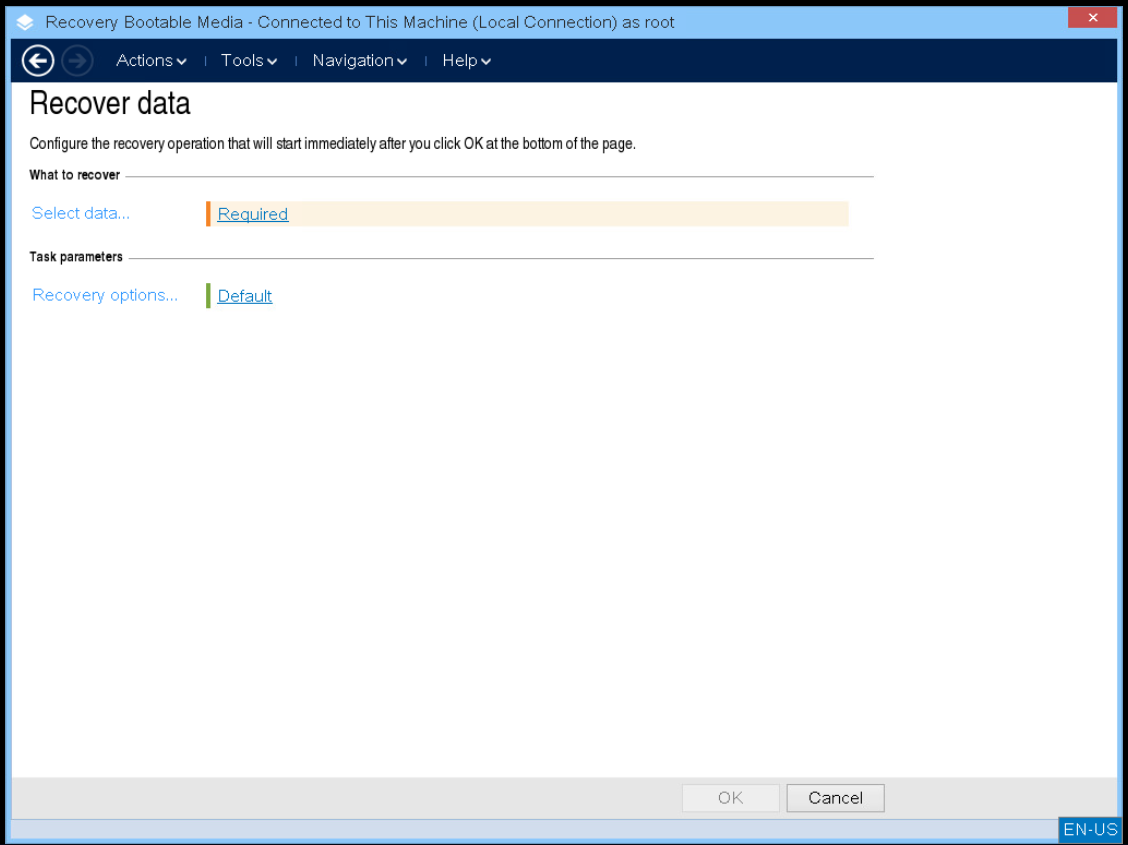
Task: Open the Help menu
Action: 460,61
